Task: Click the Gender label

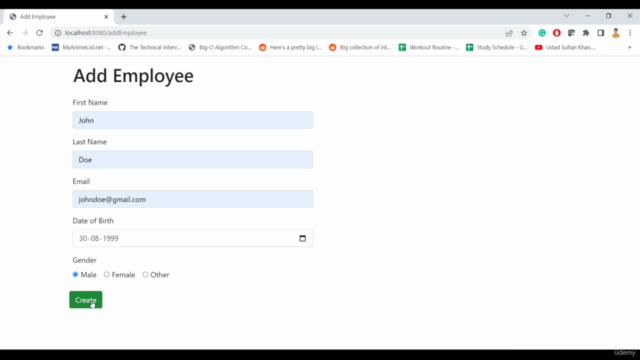Action: pyautogui.click(x=84, y=260)
